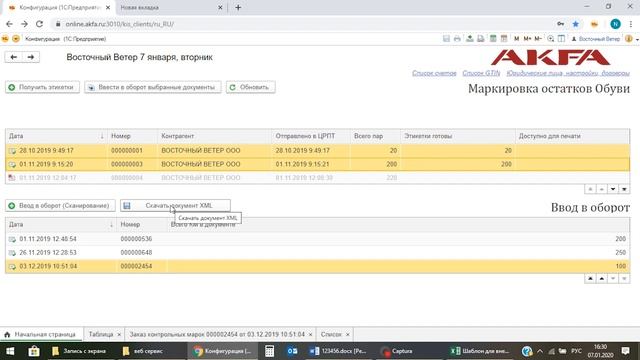This screenshot has width=640, height=360.
Task: Click the window layout panel icon in 1C toolbar
Action: (x=562, y=39)
